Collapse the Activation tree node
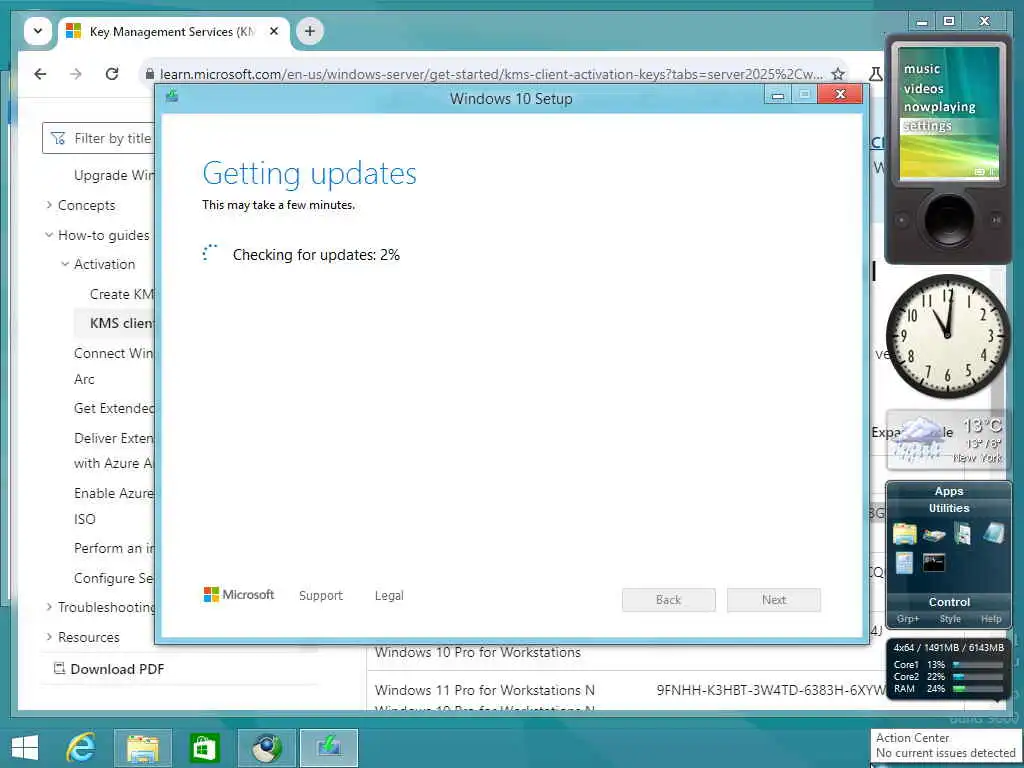Viewport: 1024px width, 768px height. pos(65,264)
